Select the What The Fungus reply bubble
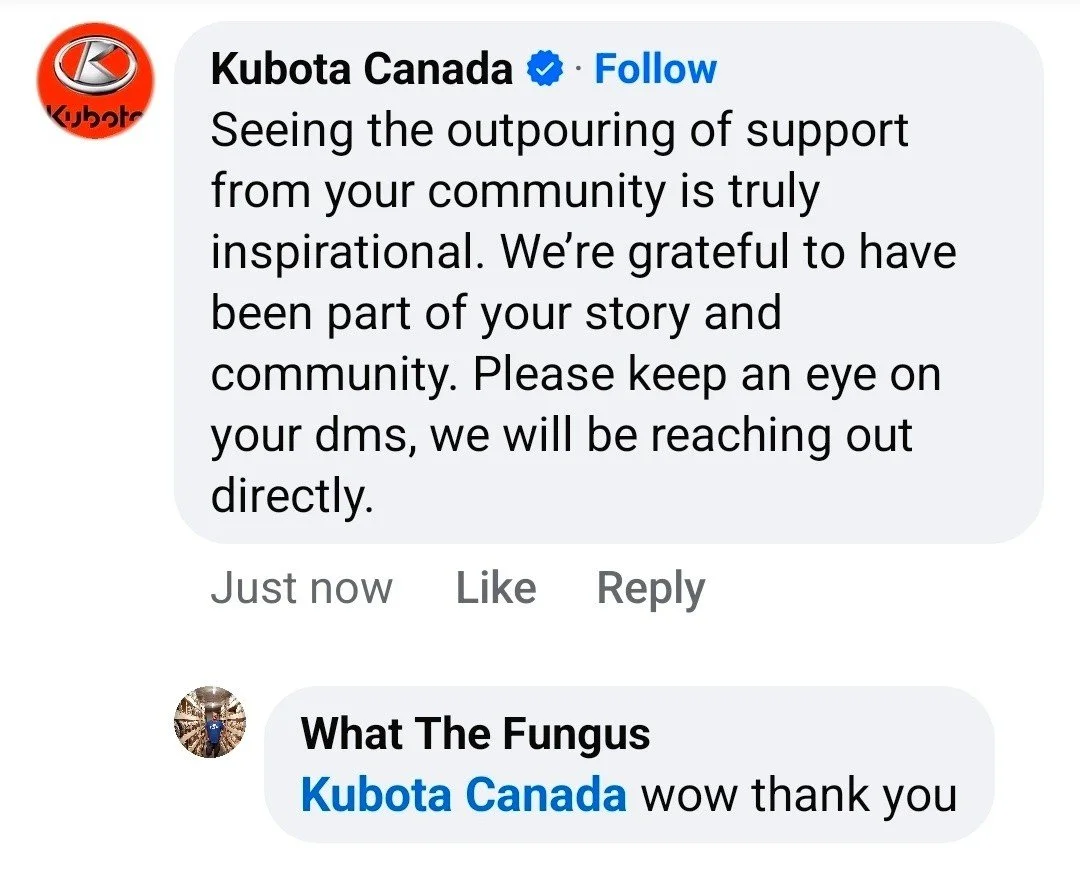Screen dimensions: 1080x869 (630, 764)
